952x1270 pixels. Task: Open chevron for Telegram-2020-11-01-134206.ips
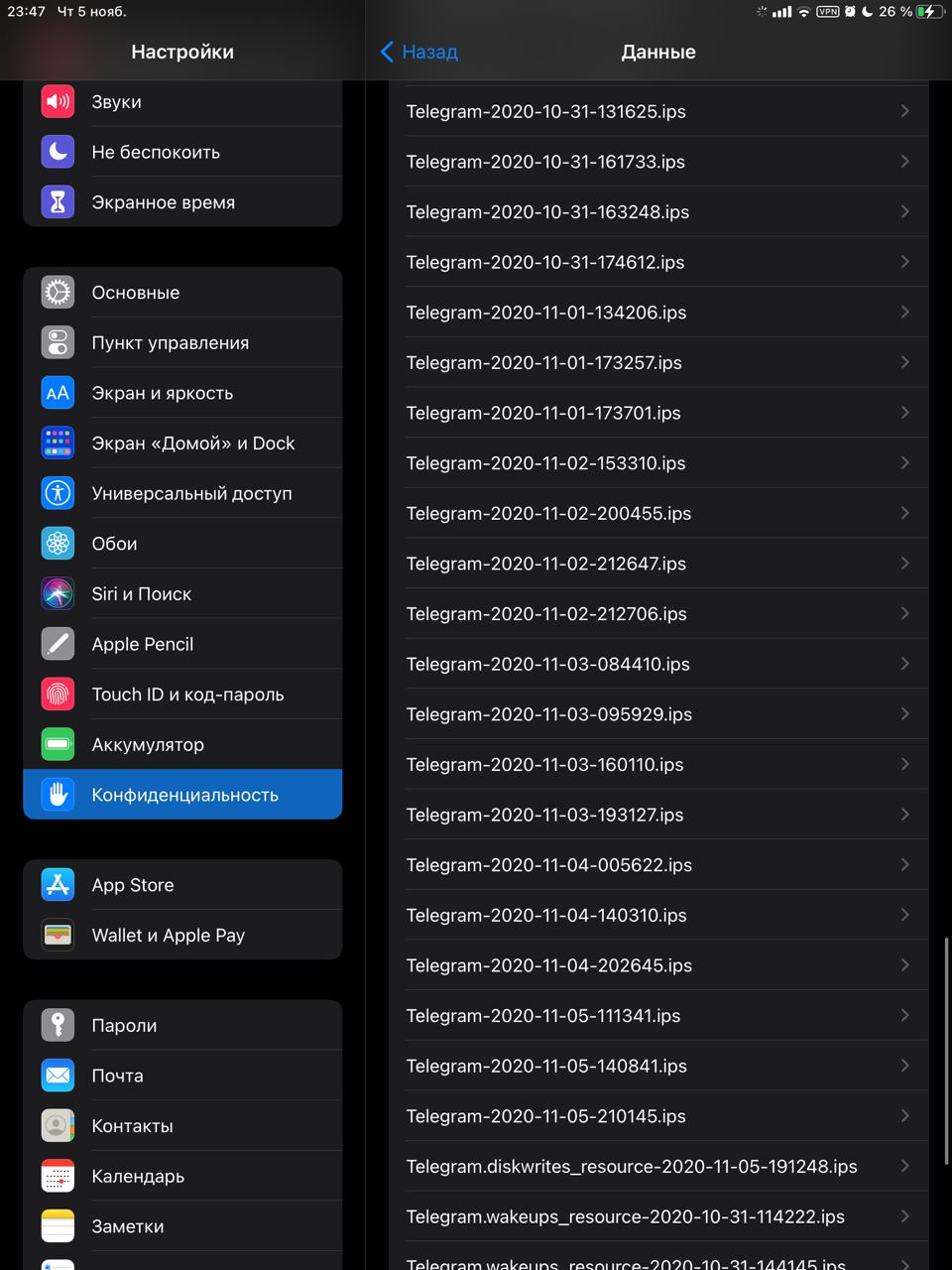point(904,312)
